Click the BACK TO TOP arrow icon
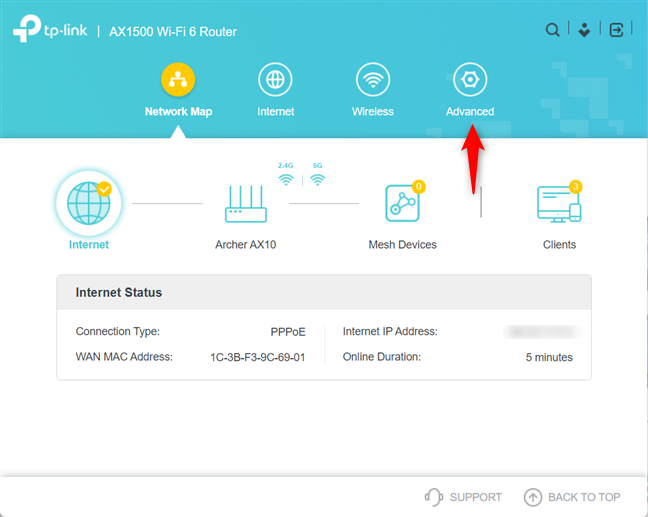This screenshot has height=517, width=648. pos(533,497)
